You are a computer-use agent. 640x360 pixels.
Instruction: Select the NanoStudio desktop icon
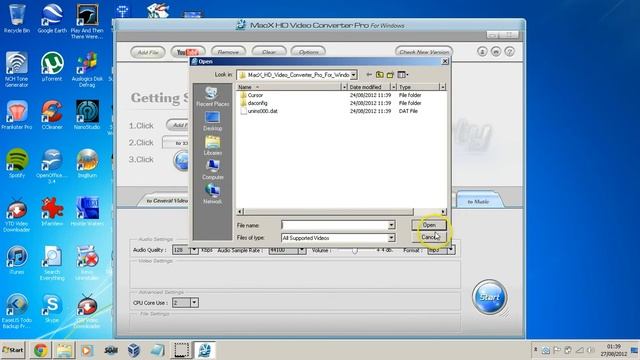(87, 115)
